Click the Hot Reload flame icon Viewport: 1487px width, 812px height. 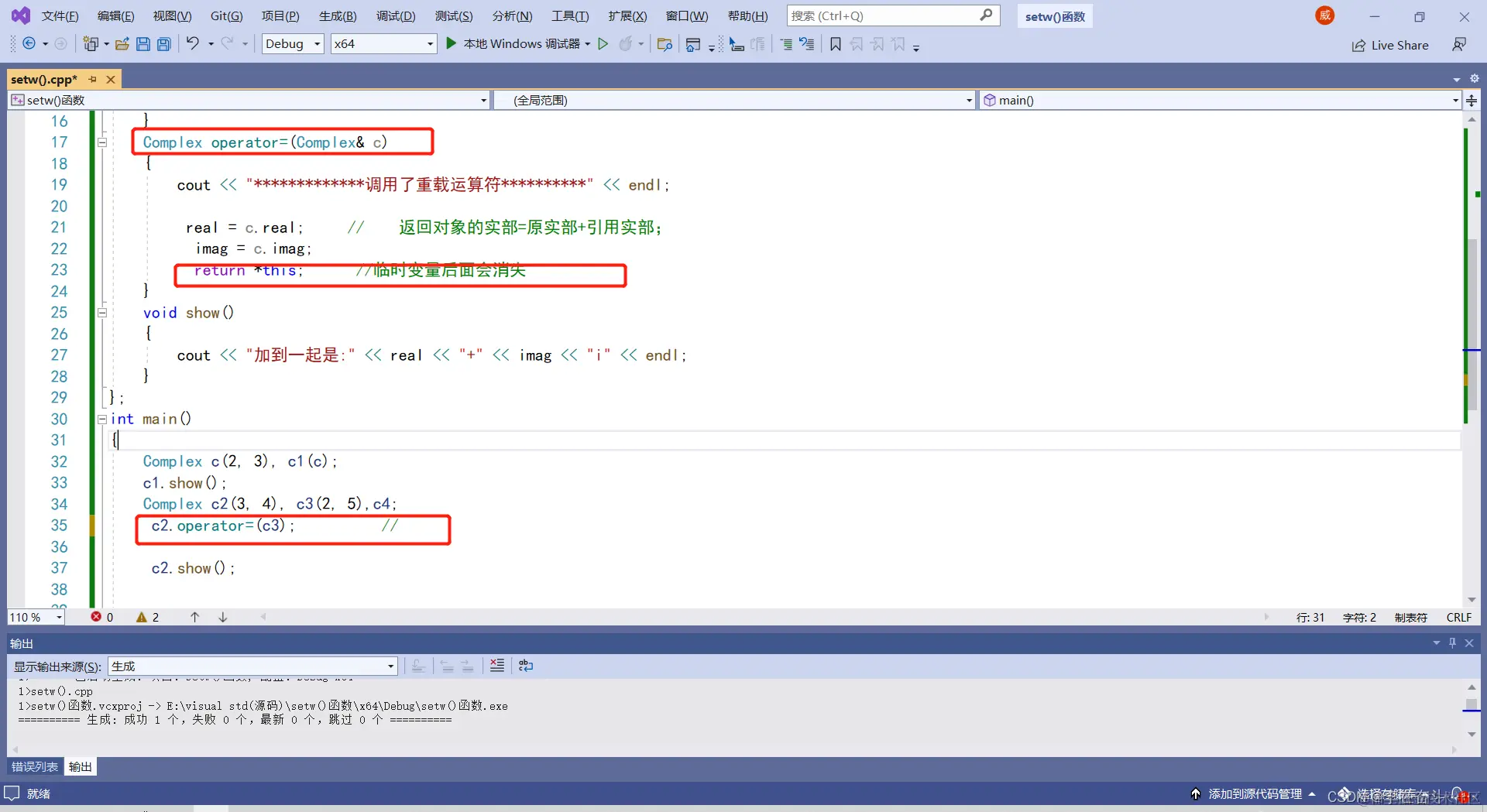pos(626,44)
